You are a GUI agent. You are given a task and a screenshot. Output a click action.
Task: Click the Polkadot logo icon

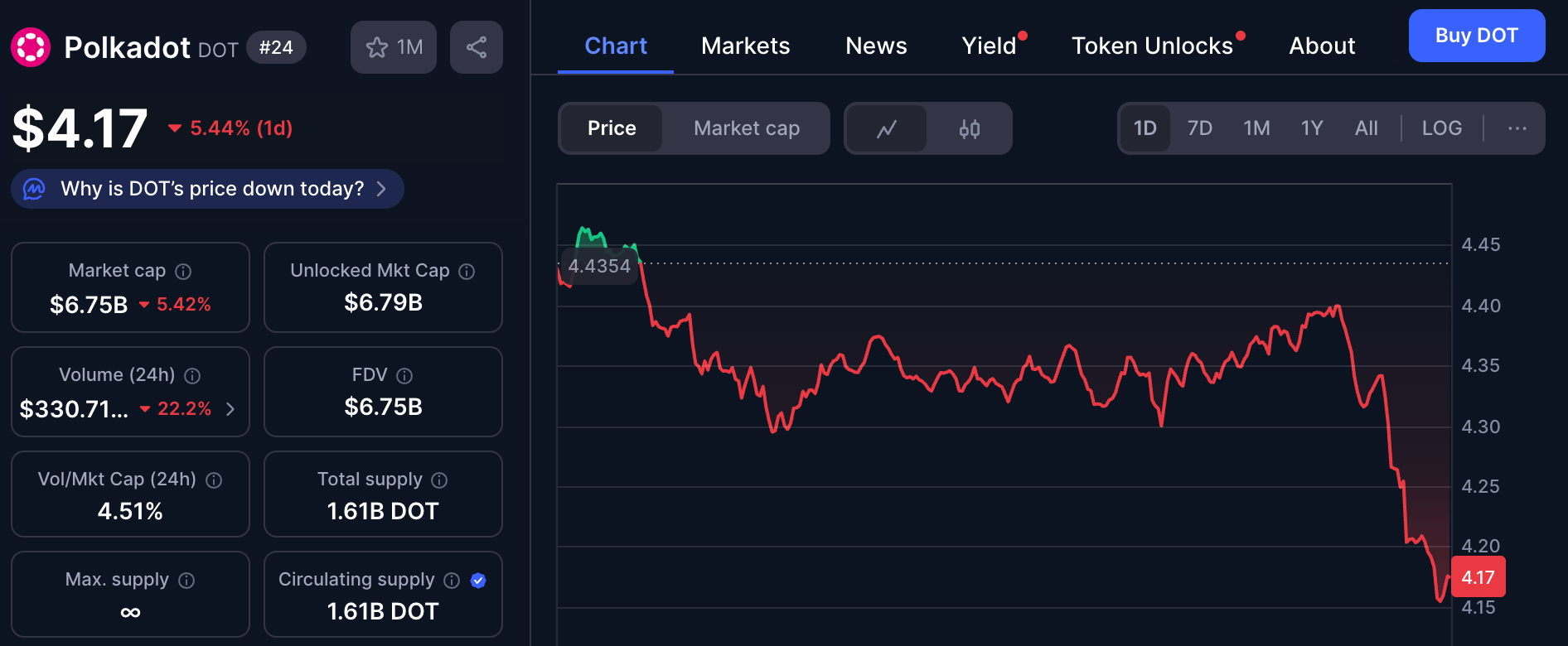31,47
